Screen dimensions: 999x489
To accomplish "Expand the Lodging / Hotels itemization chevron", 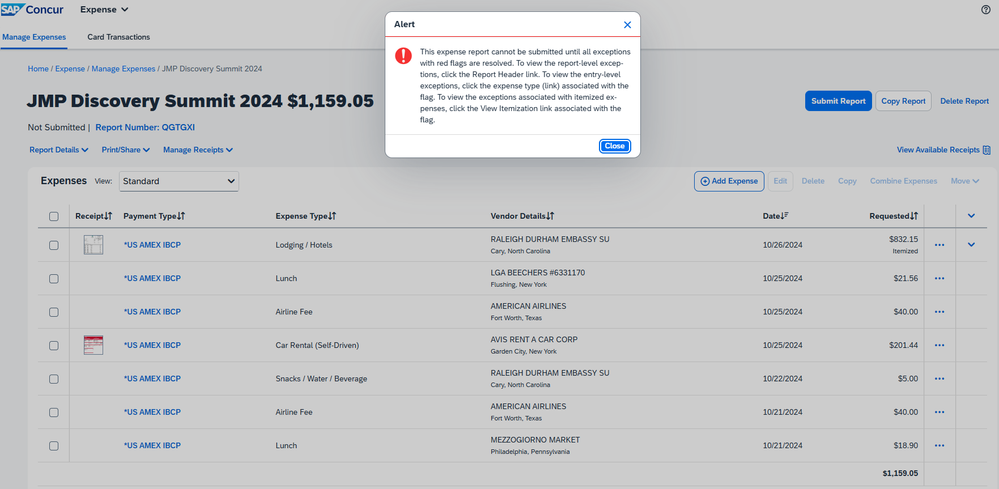I will (971, 244).
